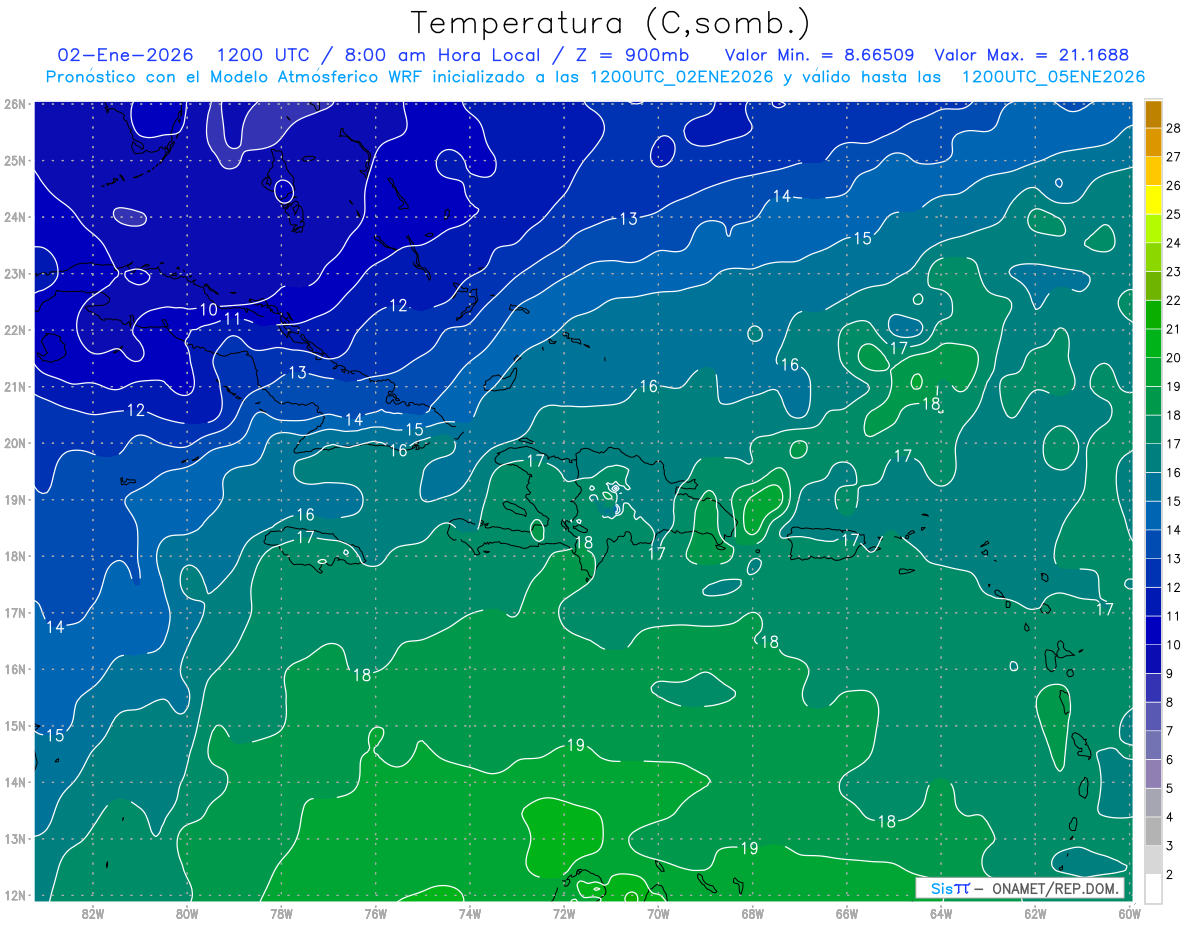Viewport: 1200px width, 927px height.
Task: Click longitude axis label "72W"
Action: pos(564,913)
